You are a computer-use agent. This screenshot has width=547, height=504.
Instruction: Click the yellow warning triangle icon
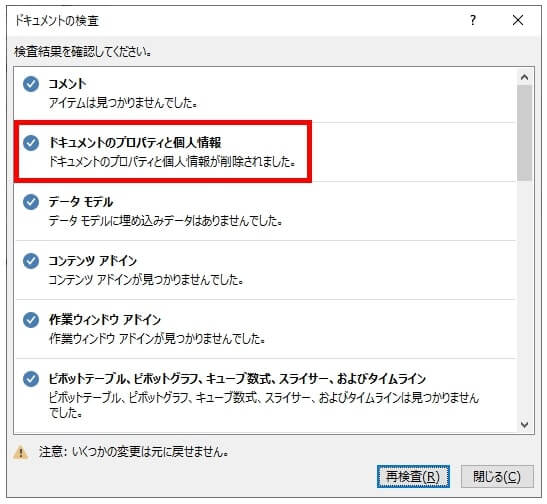pos(21,452)
